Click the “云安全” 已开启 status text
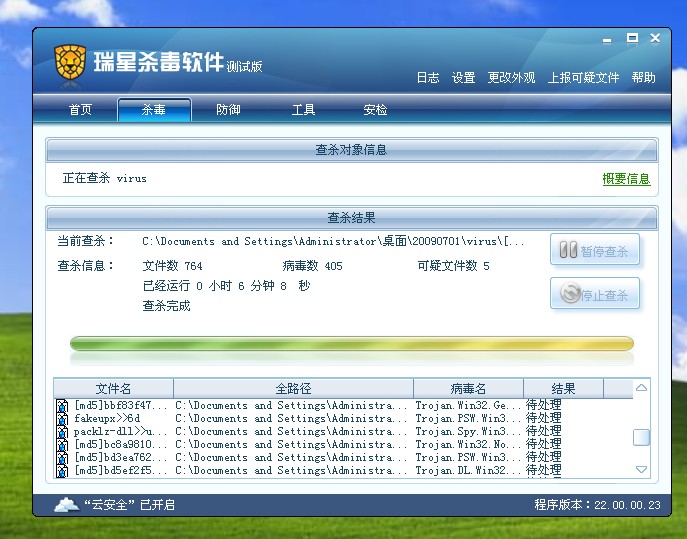Image resolution: width=687 pixels, height=539 pixels. [x=129, y=505]
